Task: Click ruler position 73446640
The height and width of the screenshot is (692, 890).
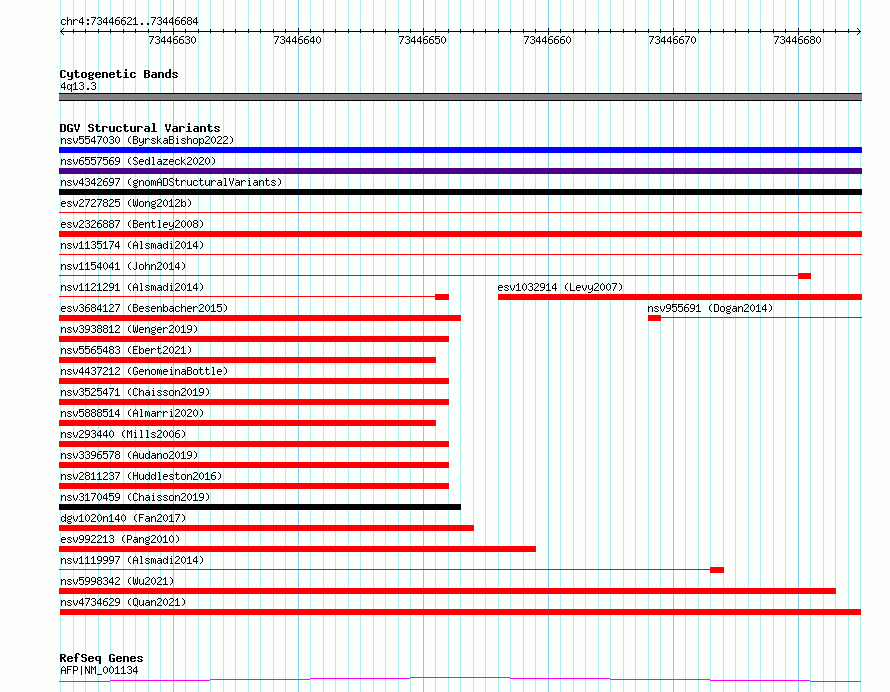Action: [x=297, y=40]
